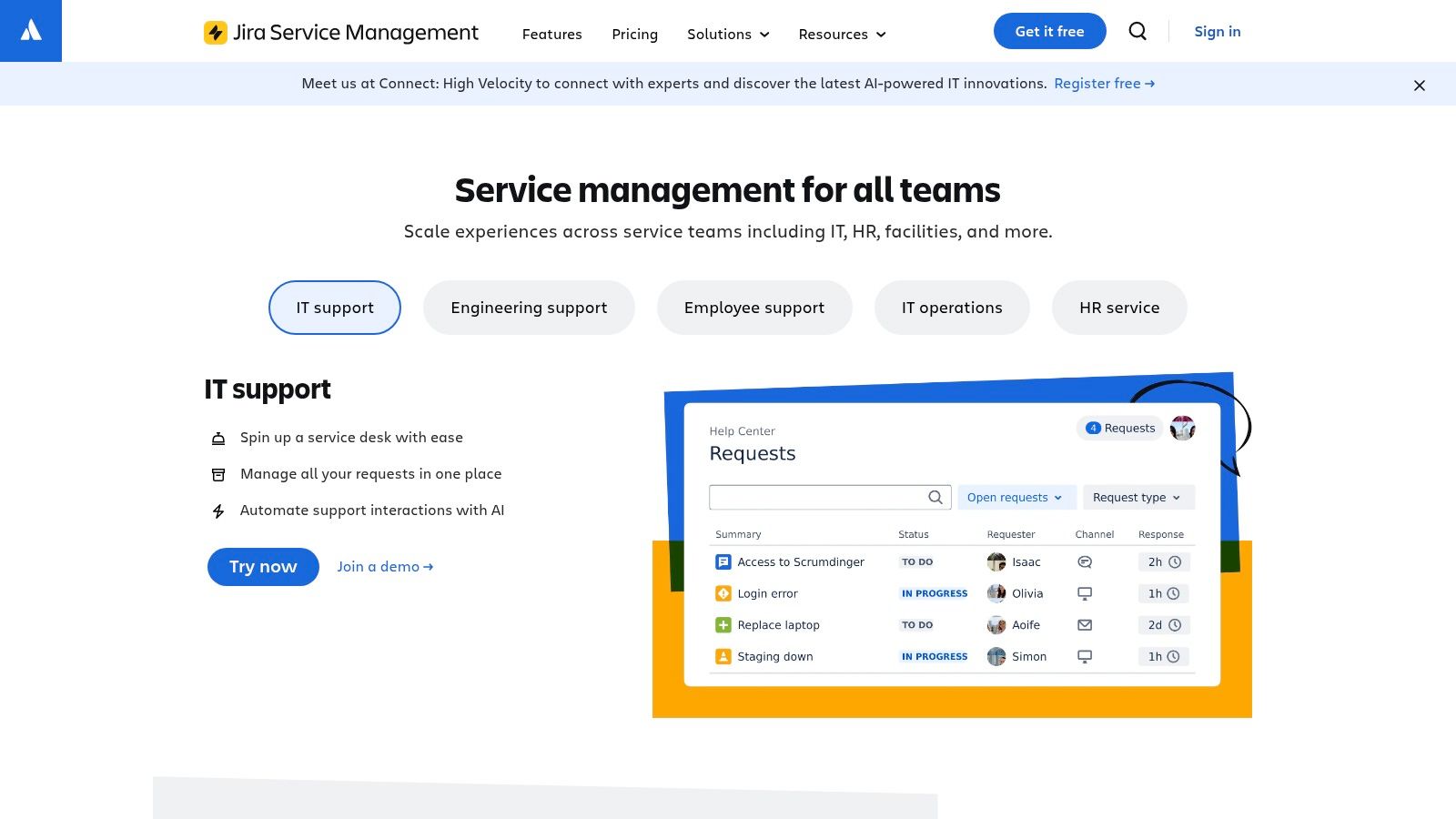Viewport: 1456px width, 819px height.
Task: Click the chat channel icon for Isaac
Action: [x=1084, y=562]
